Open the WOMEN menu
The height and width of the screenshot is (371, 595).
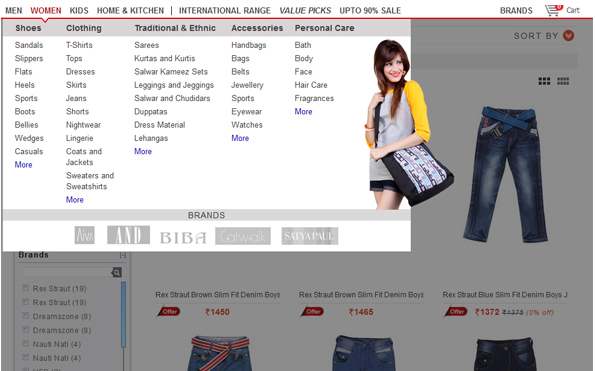pyautogui.click(x=46, y=11)
